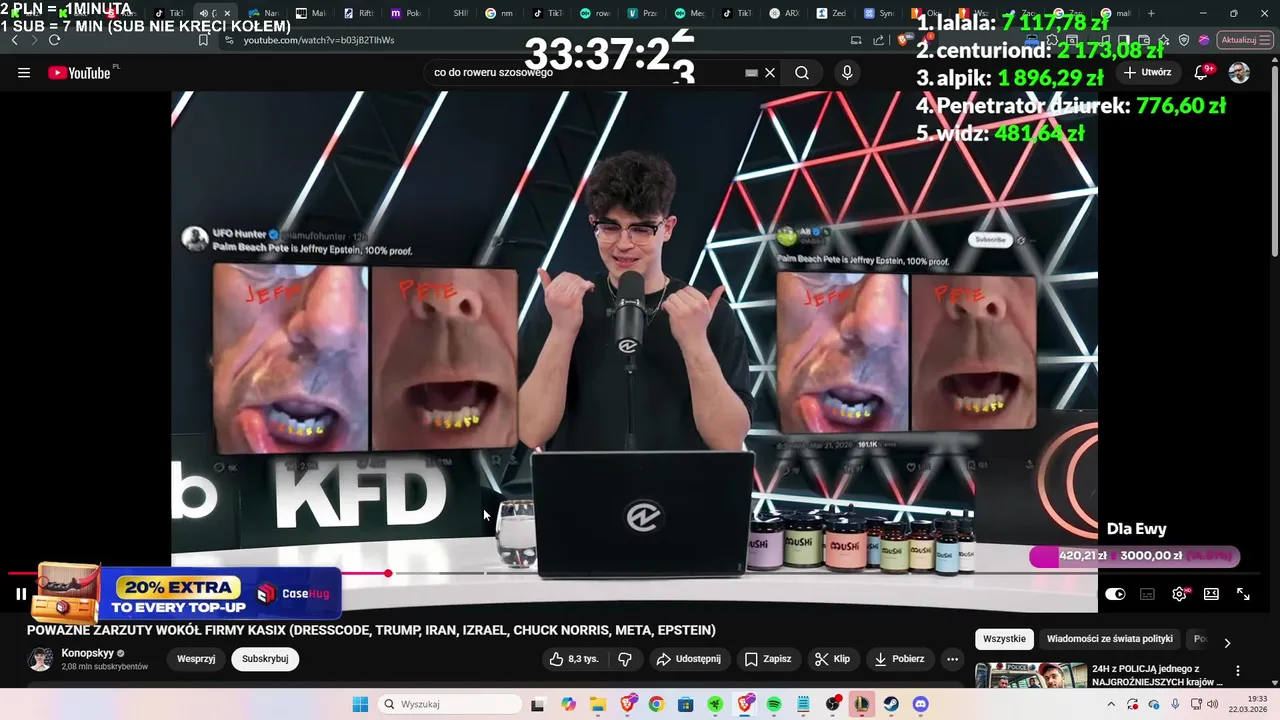Open Konopskyy channel avatar
1280x720 pixels.
[41, 659]
